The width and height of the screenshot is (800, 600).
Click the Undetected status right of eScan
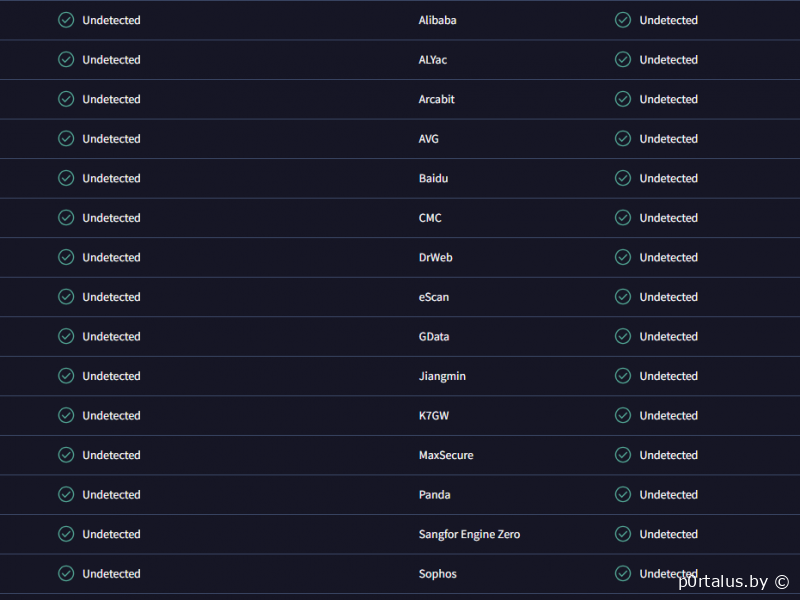(669, 297)
